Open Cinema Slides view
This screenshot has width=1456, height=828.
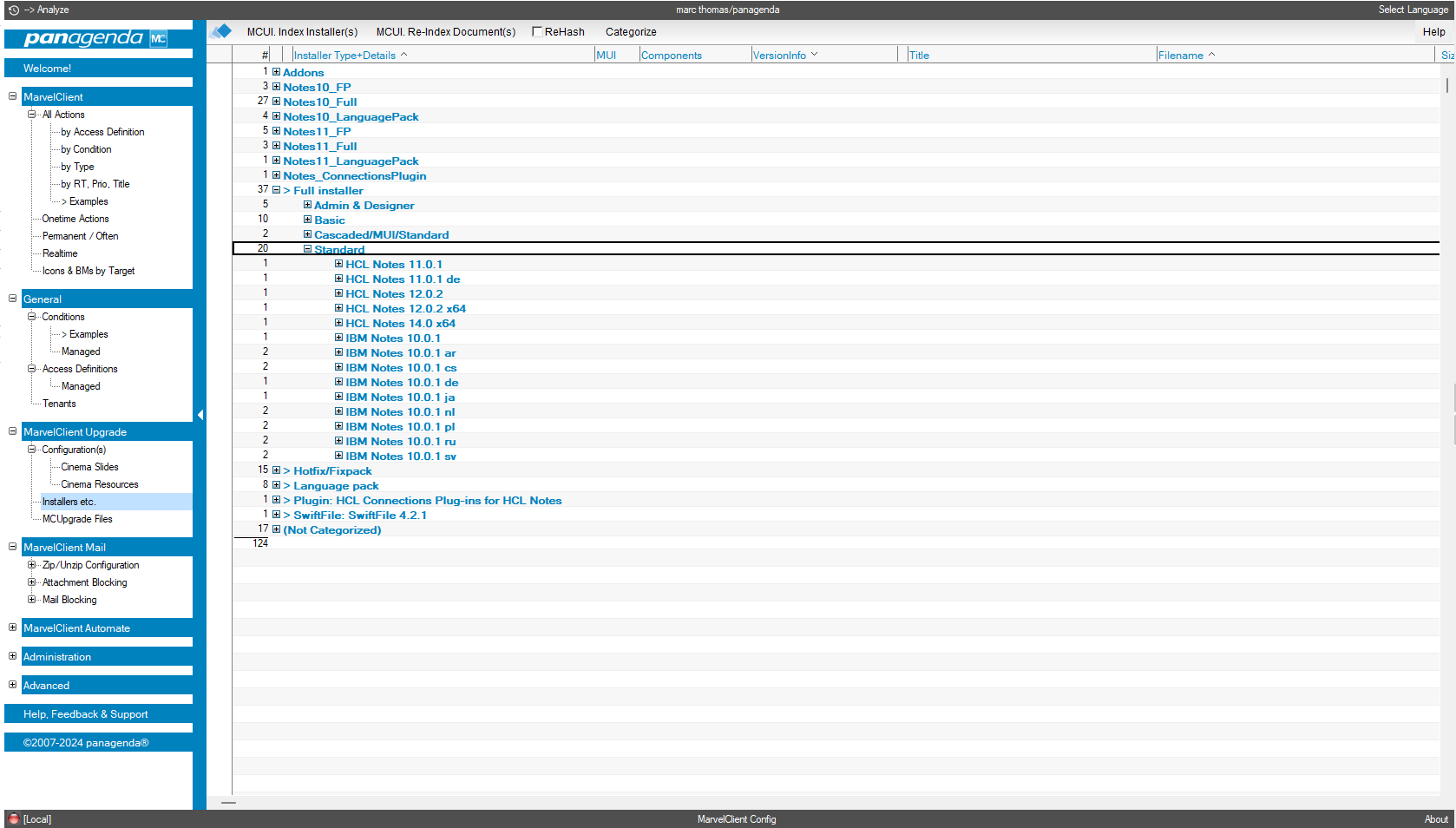(89, 467)
